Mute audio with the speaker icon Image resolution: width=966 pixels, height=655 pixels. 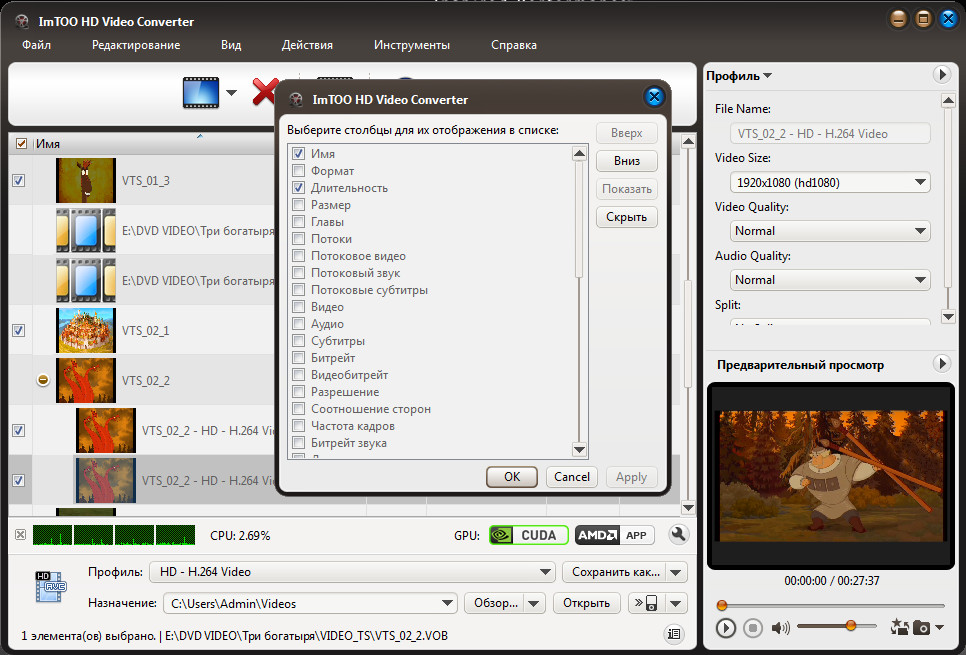pyautogui.click(x=780, y=628)
